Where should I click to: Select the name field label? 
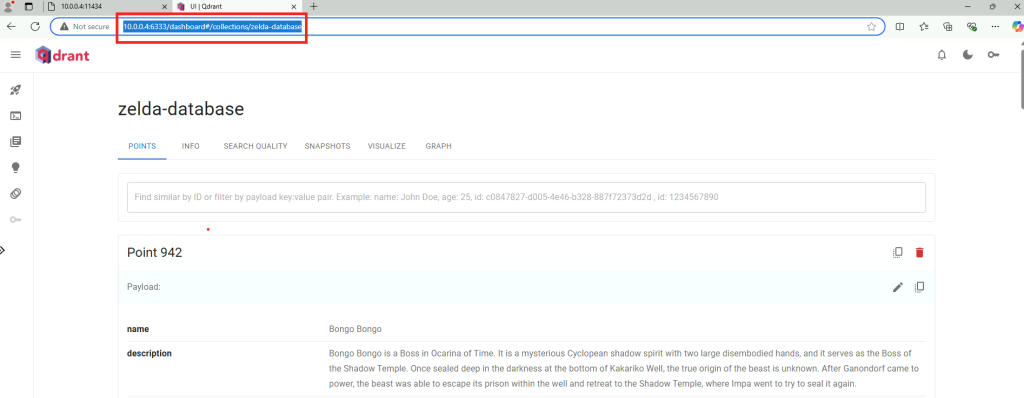(x=138, y=329)
